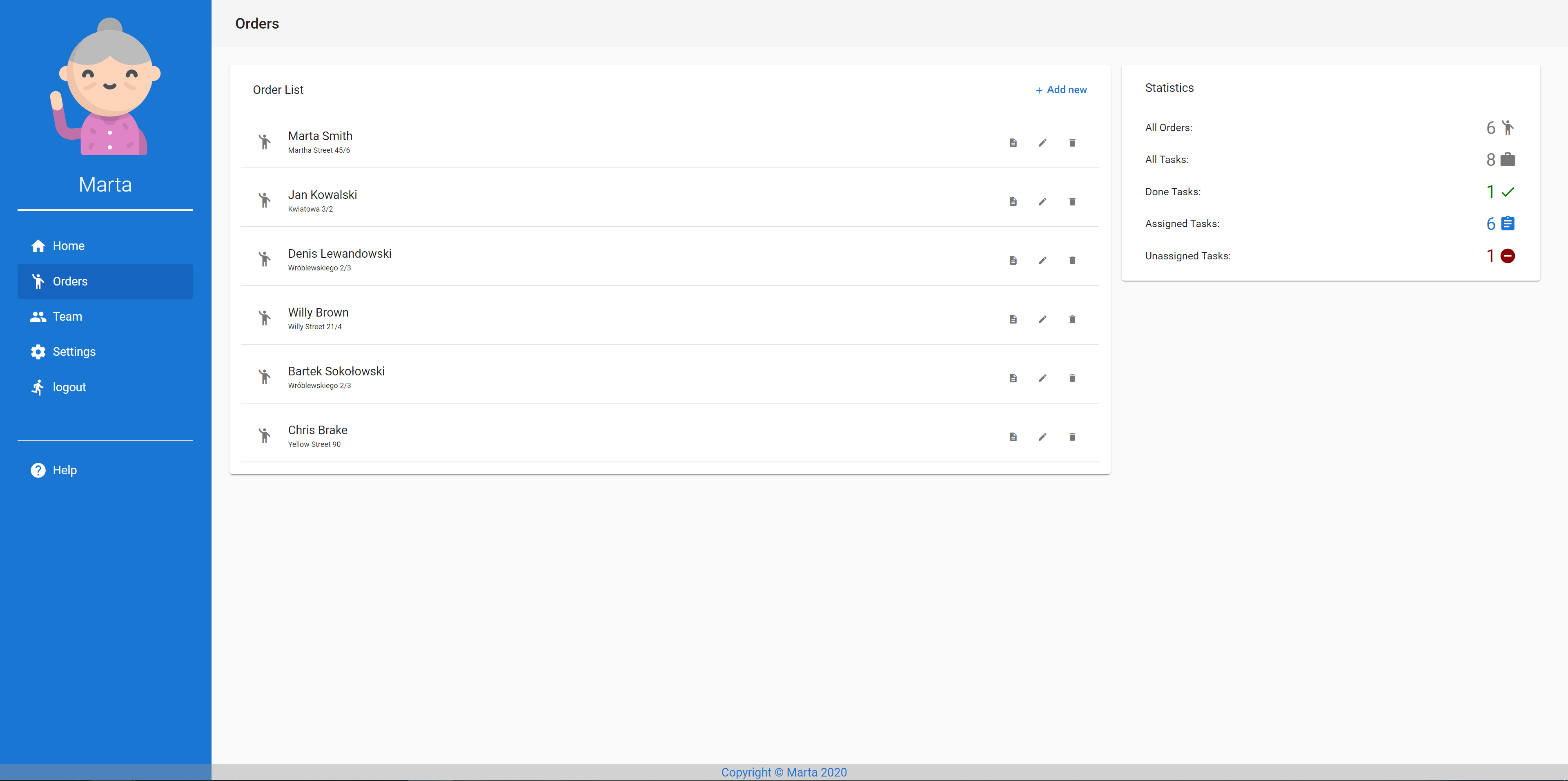Image resolution: width=1568 pixels, height=781 pixels.
Task: View document icon for Jan Kowalski
Action: 1013,201
